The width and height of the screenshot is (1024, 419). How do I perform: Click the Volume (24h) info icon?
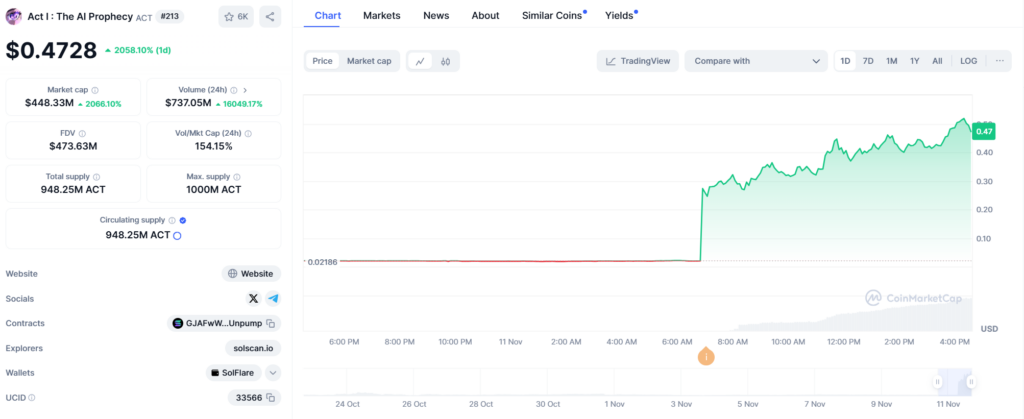pos(234,90)
